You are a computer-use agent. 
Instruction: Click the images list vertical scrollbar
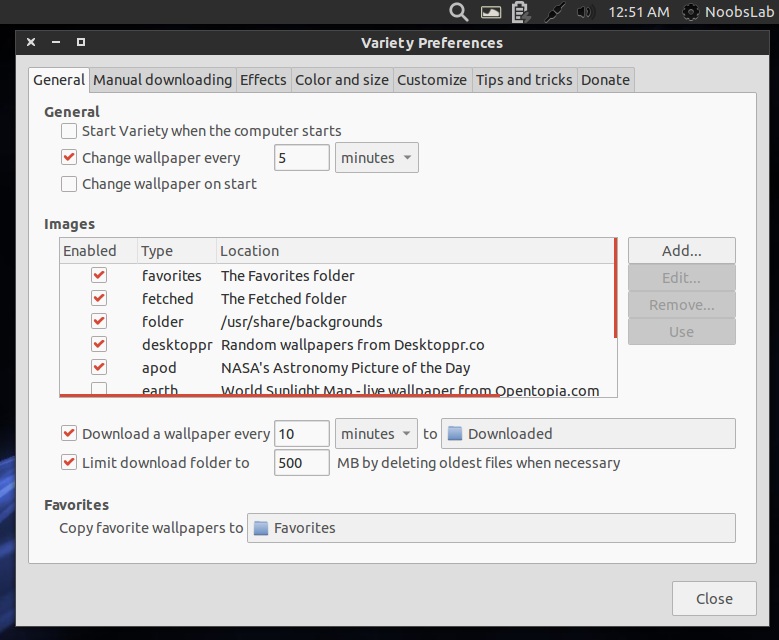[x=616, y=288]
